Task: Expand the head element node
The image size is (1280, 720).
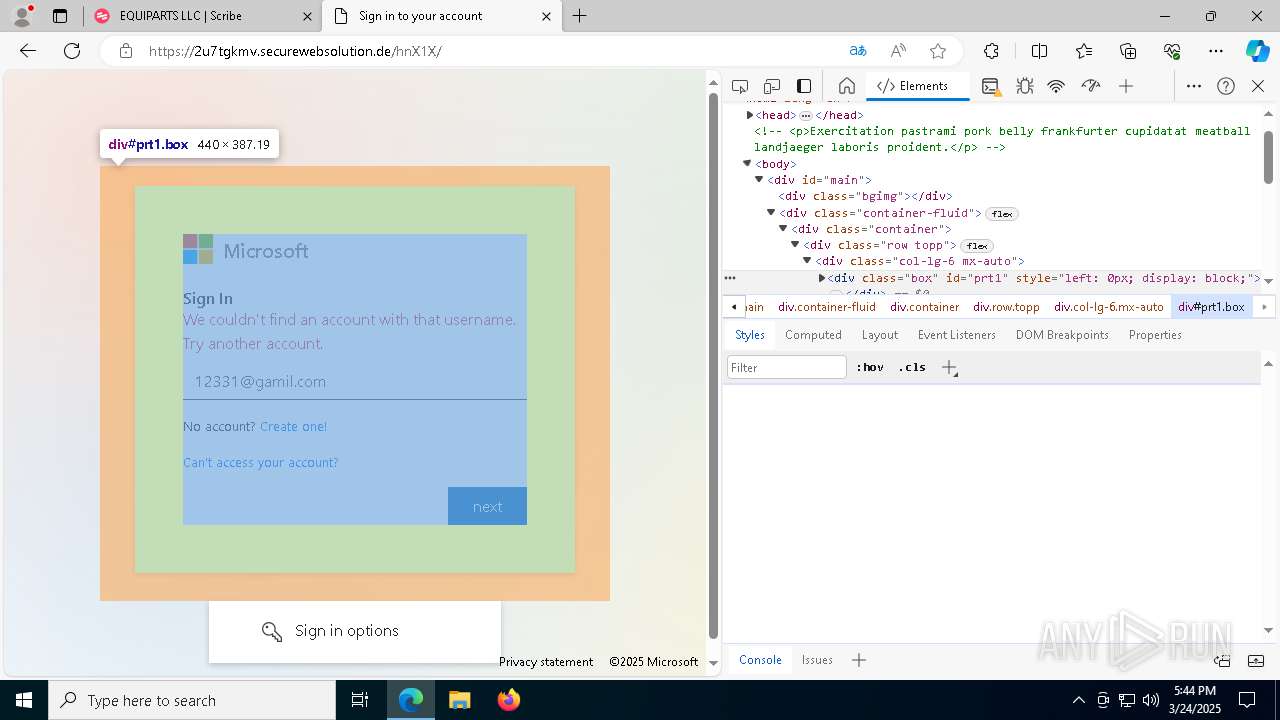Action: coord(750,115)
